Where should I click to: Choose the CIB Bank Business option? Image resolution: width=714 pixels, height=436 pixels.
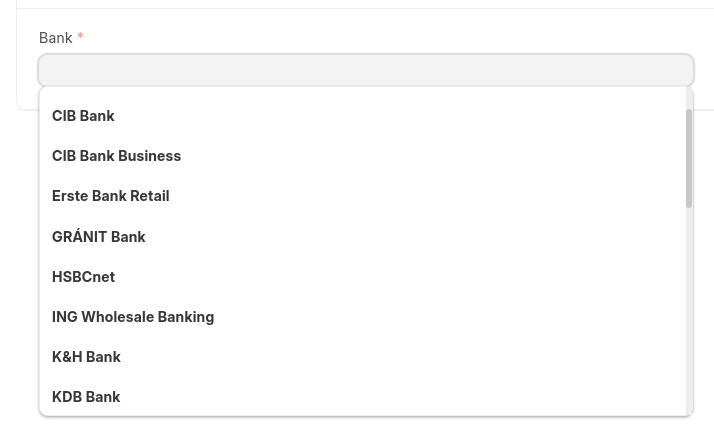(x=116, y=156)
